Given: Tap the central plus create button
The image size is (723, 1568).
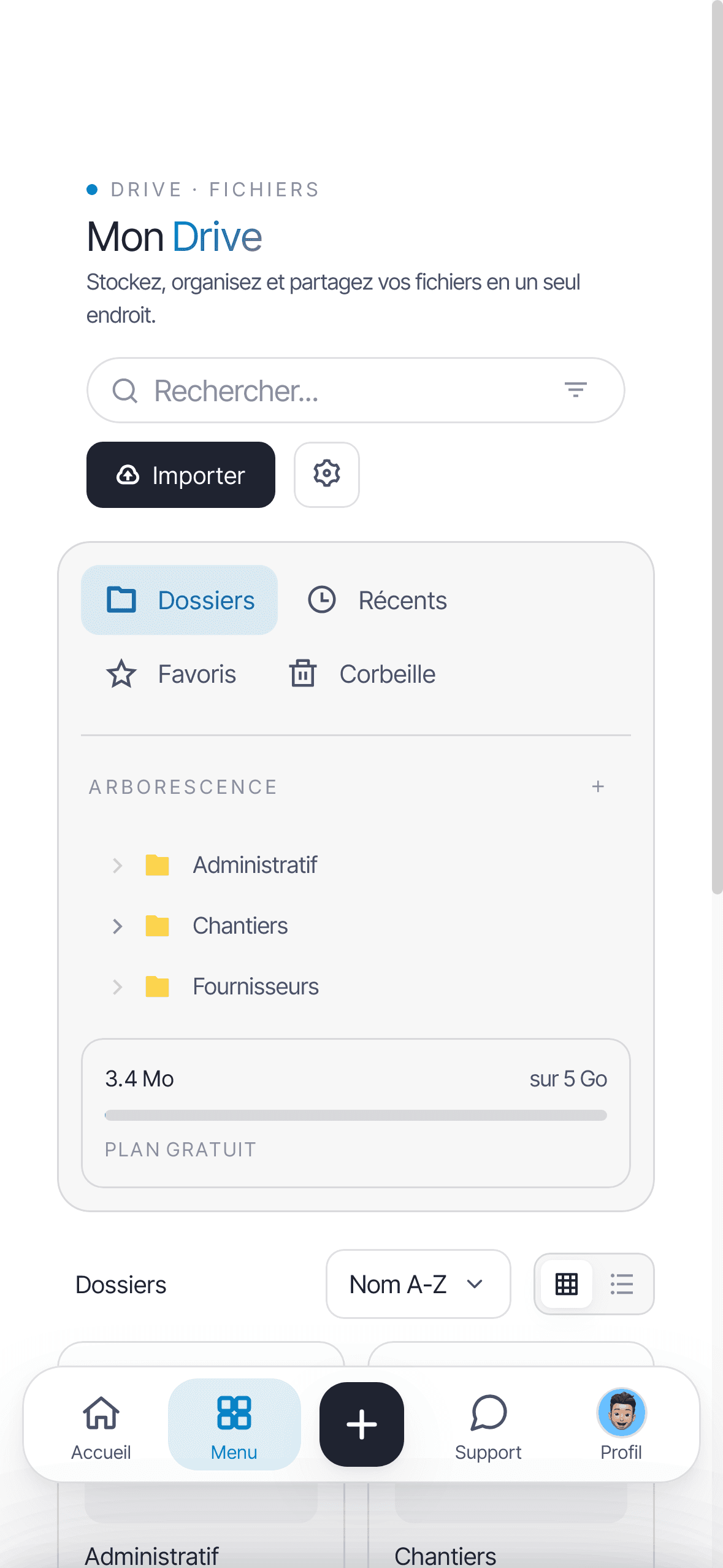Looking at the screenshot, I should pyautogui.click(x=362, y=1424).
